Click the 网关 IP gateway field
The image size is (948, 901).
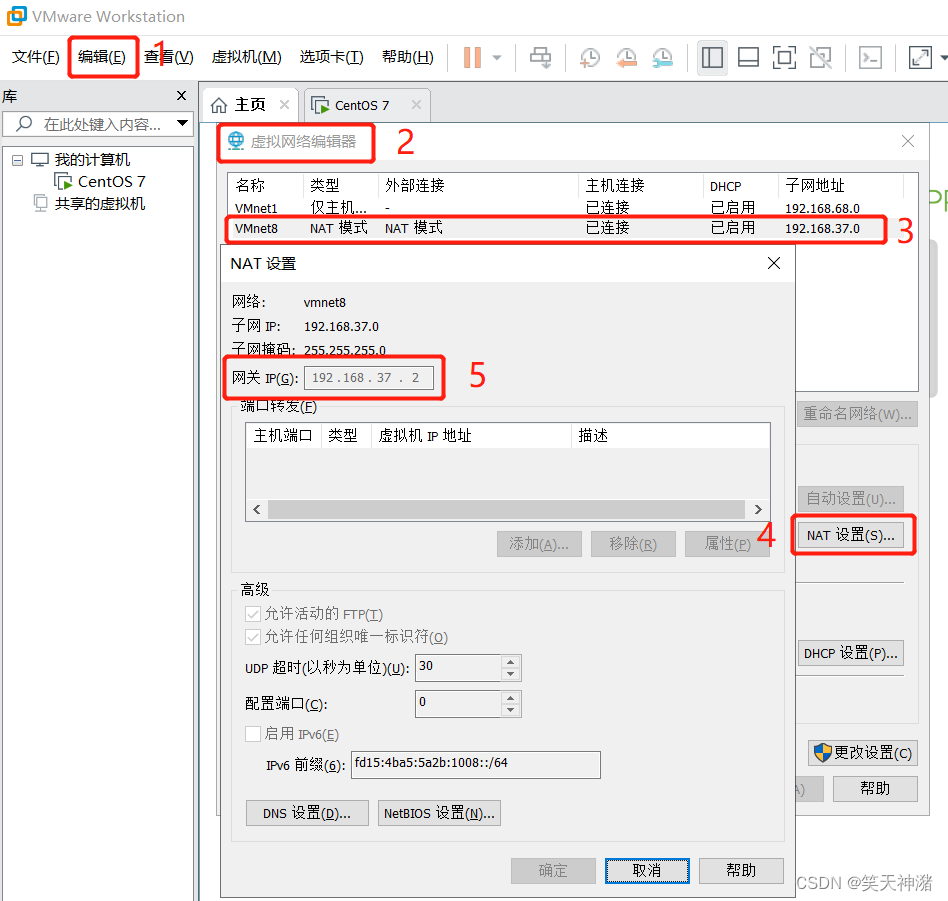point(369,378)
